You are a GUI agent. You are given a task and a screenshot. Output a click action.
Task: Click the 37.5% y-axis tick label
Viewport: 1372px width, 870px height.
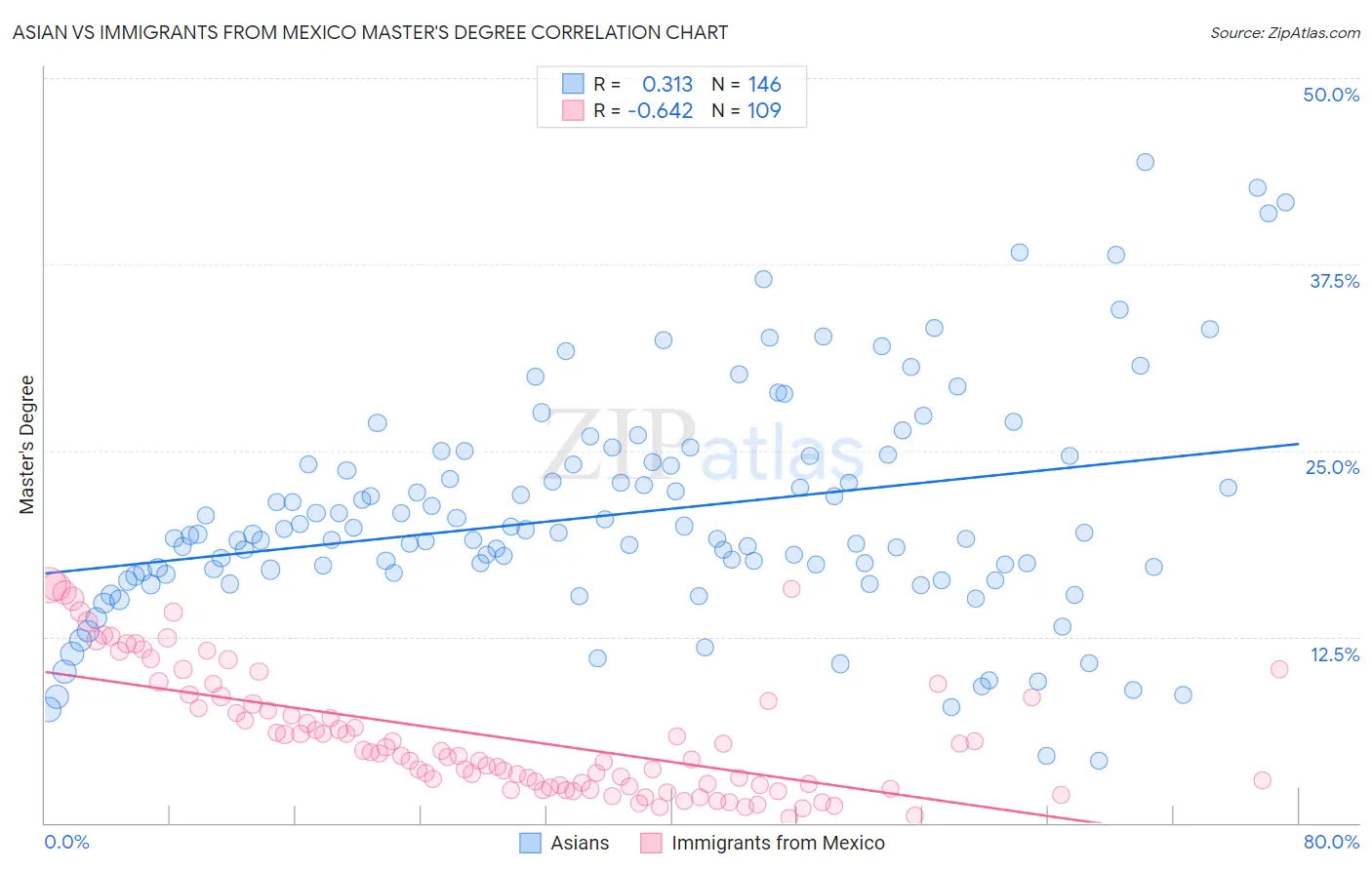1334,281
